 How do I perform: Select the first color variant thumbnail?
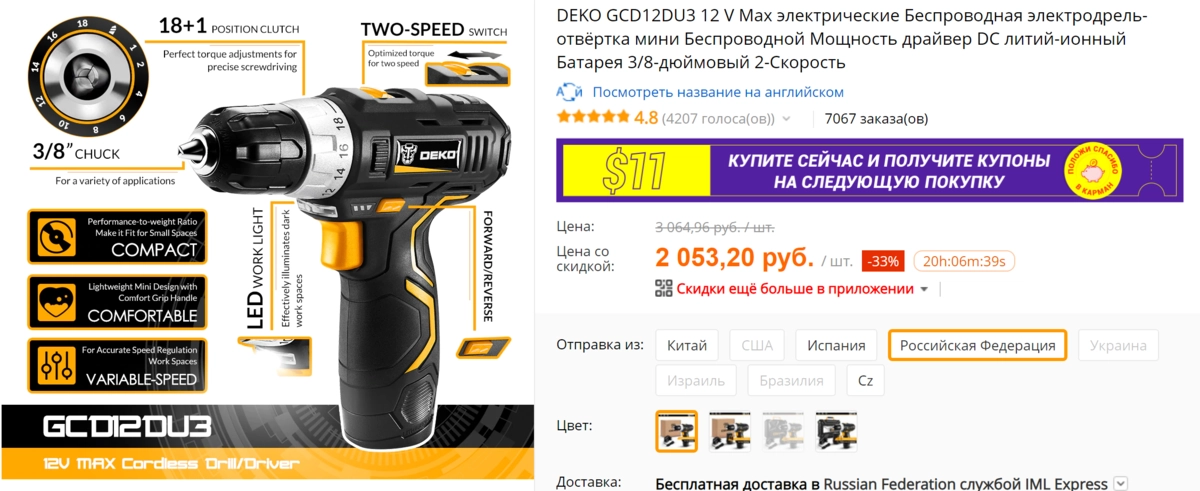[x=676, y=431]
